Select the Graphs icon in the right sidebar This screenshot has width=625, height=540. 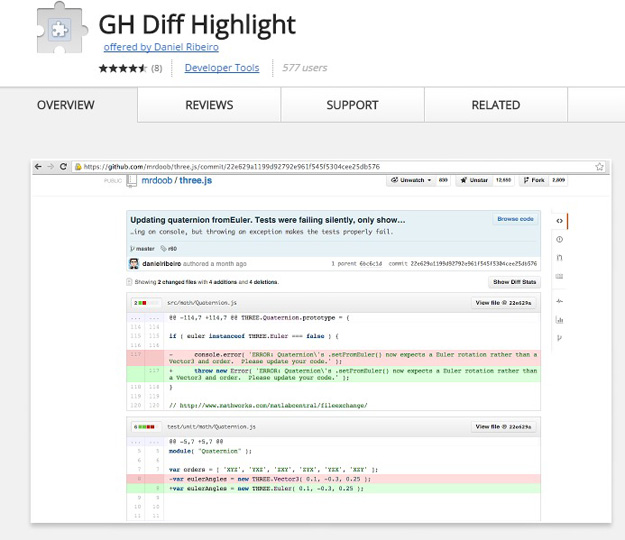click(560, 320)
